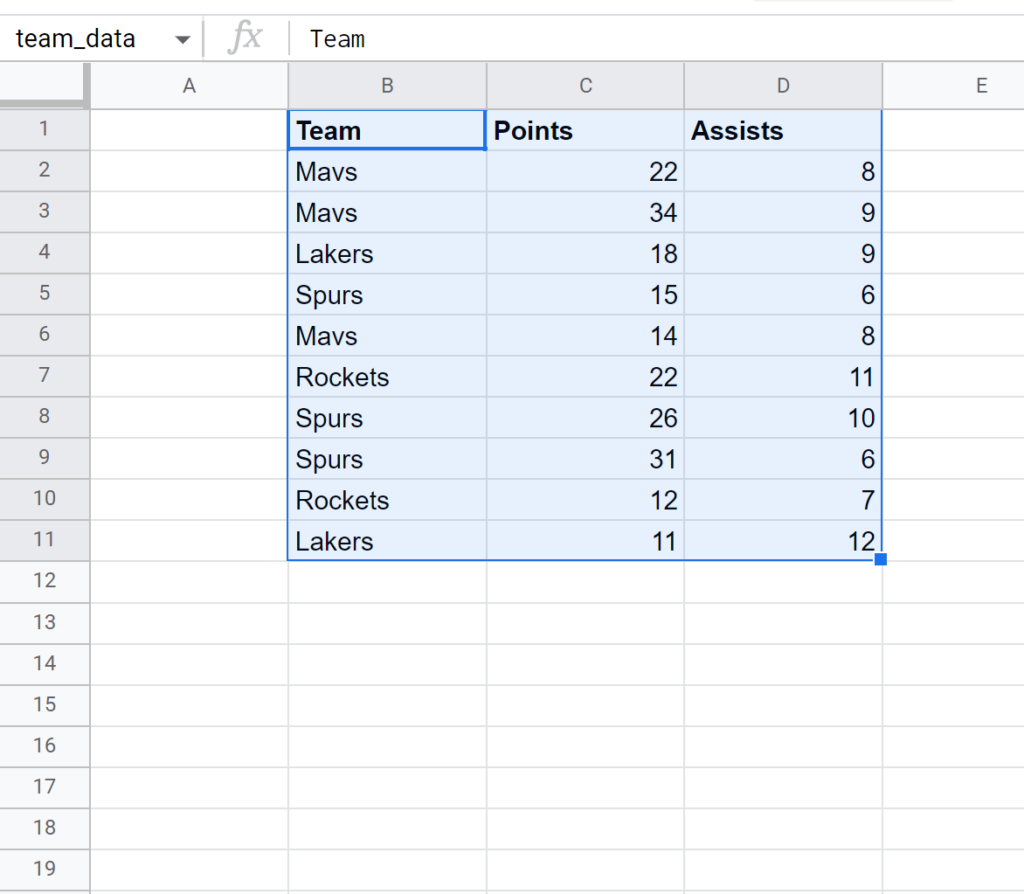
Task: Select the Assists cell with value 12
Action: [783, 541]
